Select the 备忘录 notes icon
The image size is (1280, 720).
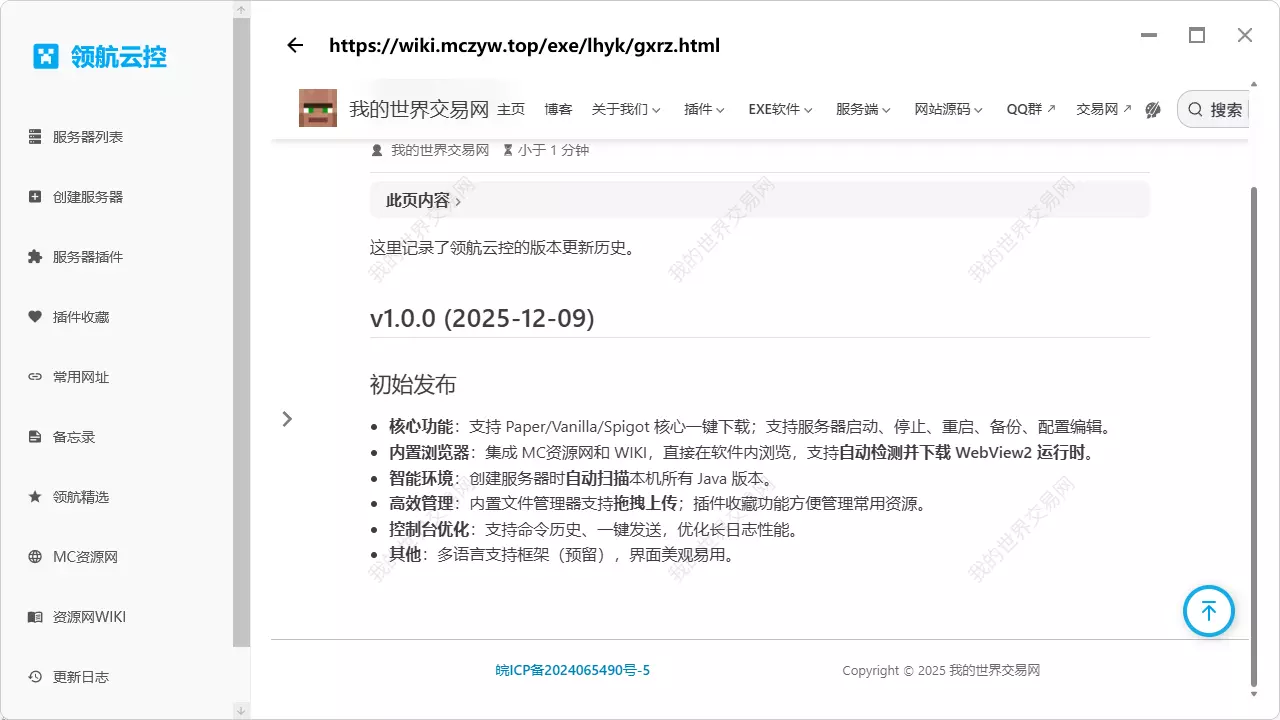[x=34, y=437]
